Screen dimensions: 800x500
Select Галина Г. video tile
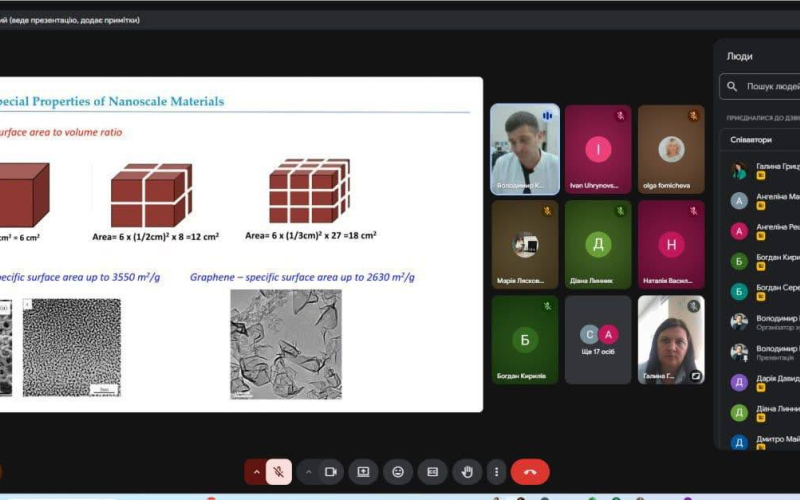pos(671,340)
